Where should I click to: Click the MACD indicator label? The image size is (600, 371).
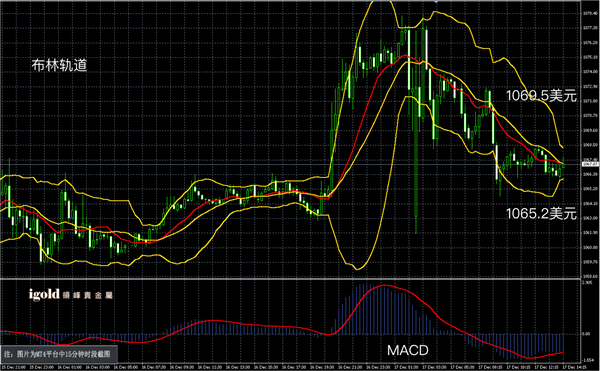click(x=408, y=350)
